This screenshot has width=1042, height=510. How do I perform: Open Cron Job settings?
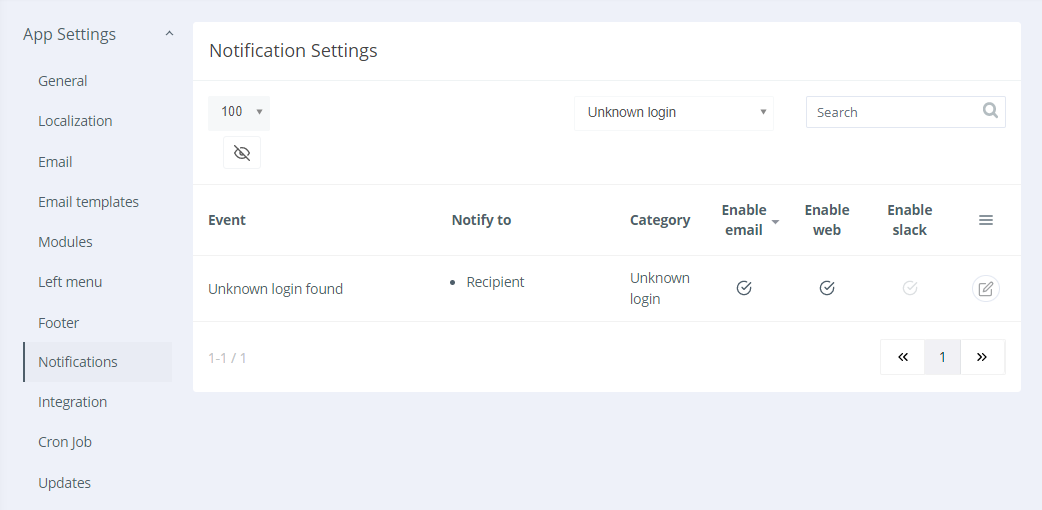pos(65,442)
